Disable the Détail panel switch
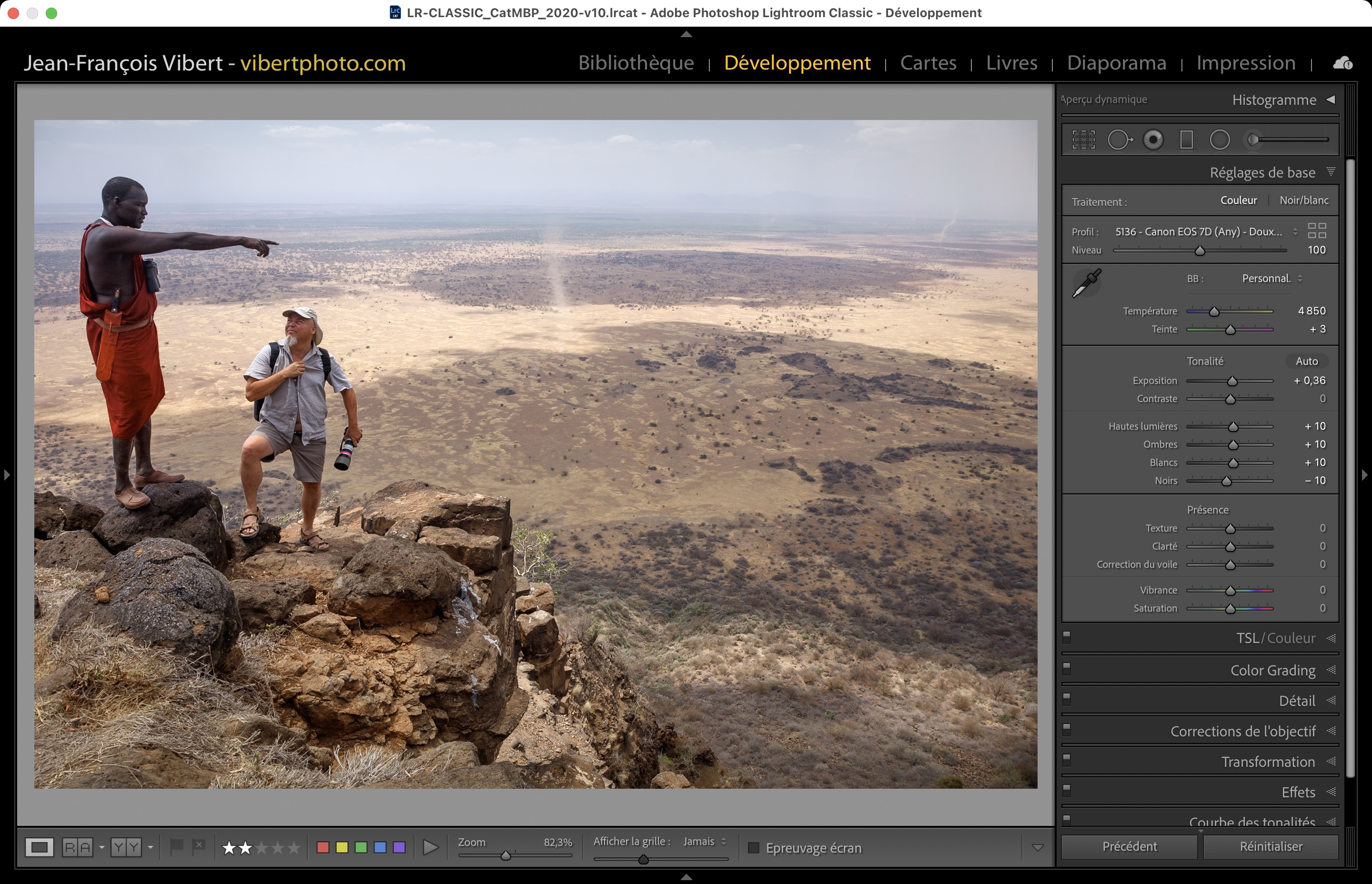 coord(1067,699)
